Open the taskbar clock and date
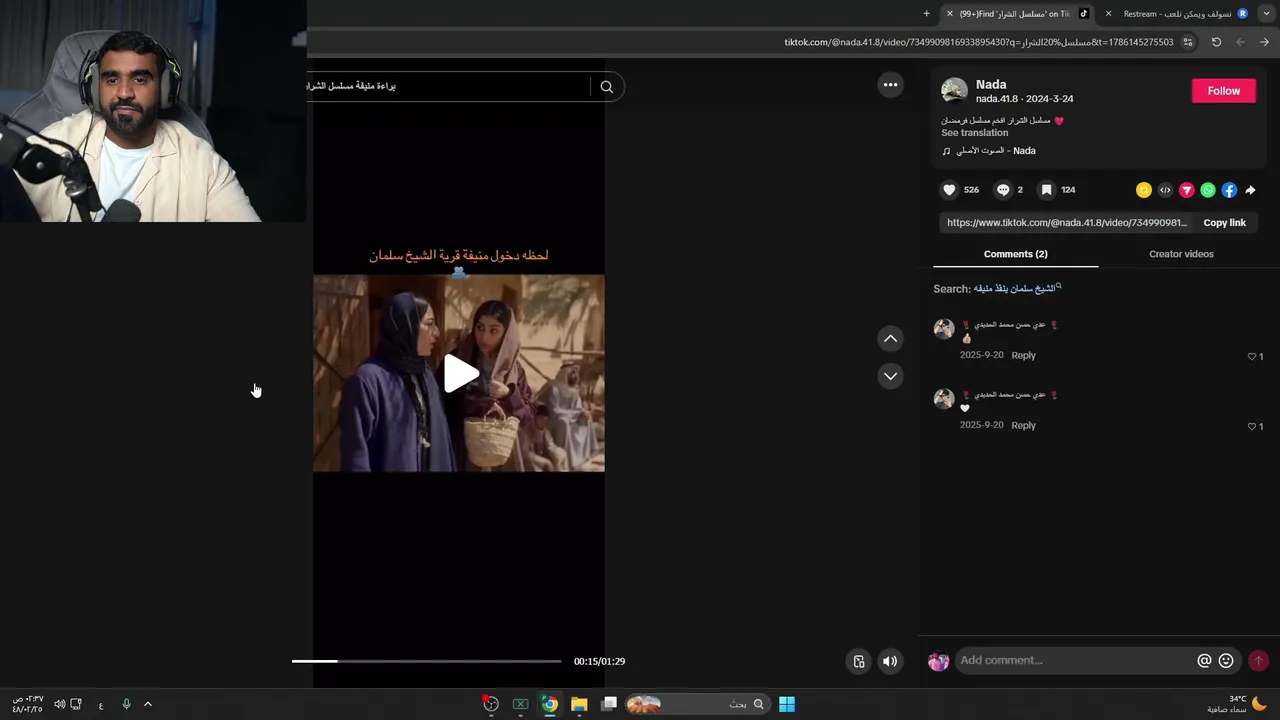Viewport: 1280px width, 720px height. (28, 704)
